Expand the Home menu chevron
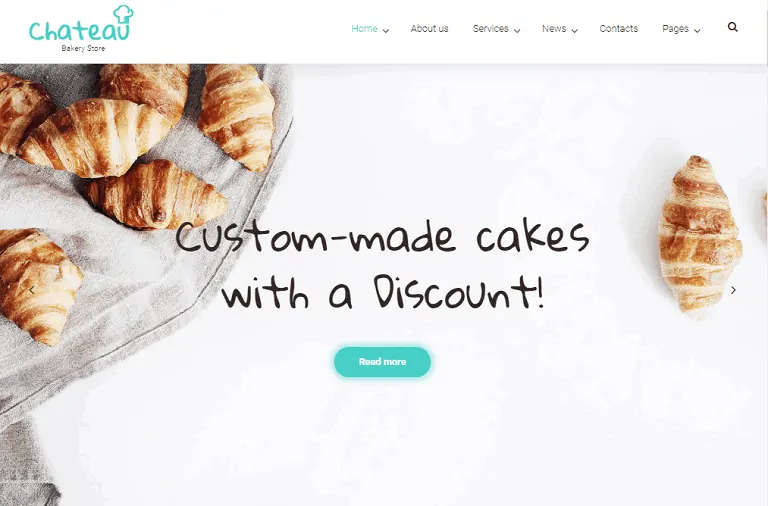The width and height of the screenshot is (768, 506). (x=385, y=30)
